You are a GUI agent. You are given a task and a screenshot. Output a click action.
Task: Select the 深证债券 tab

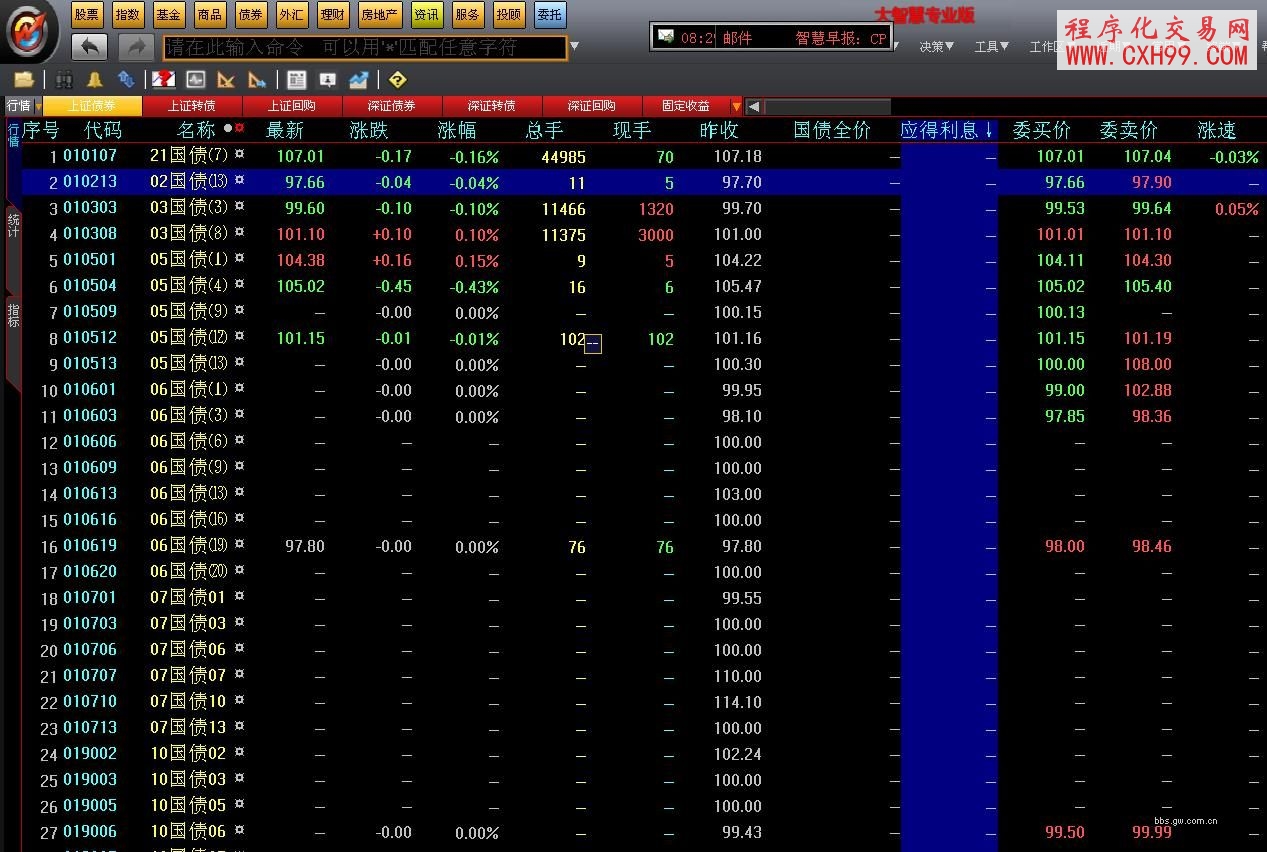pos(392,106)
